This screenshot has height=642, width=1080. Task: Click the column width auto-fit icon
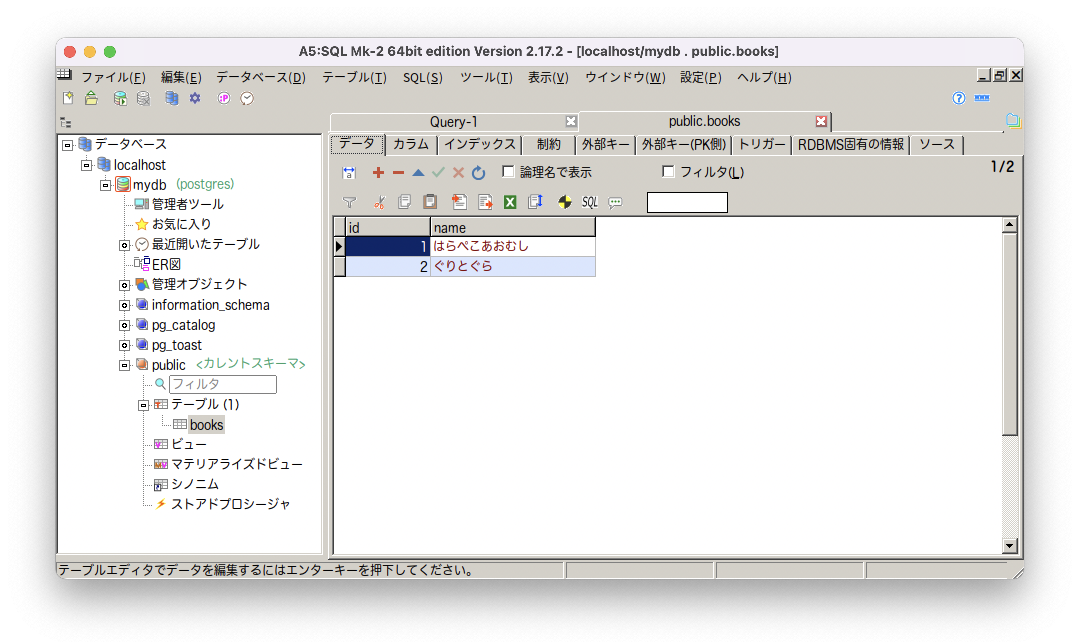[349, 173]
